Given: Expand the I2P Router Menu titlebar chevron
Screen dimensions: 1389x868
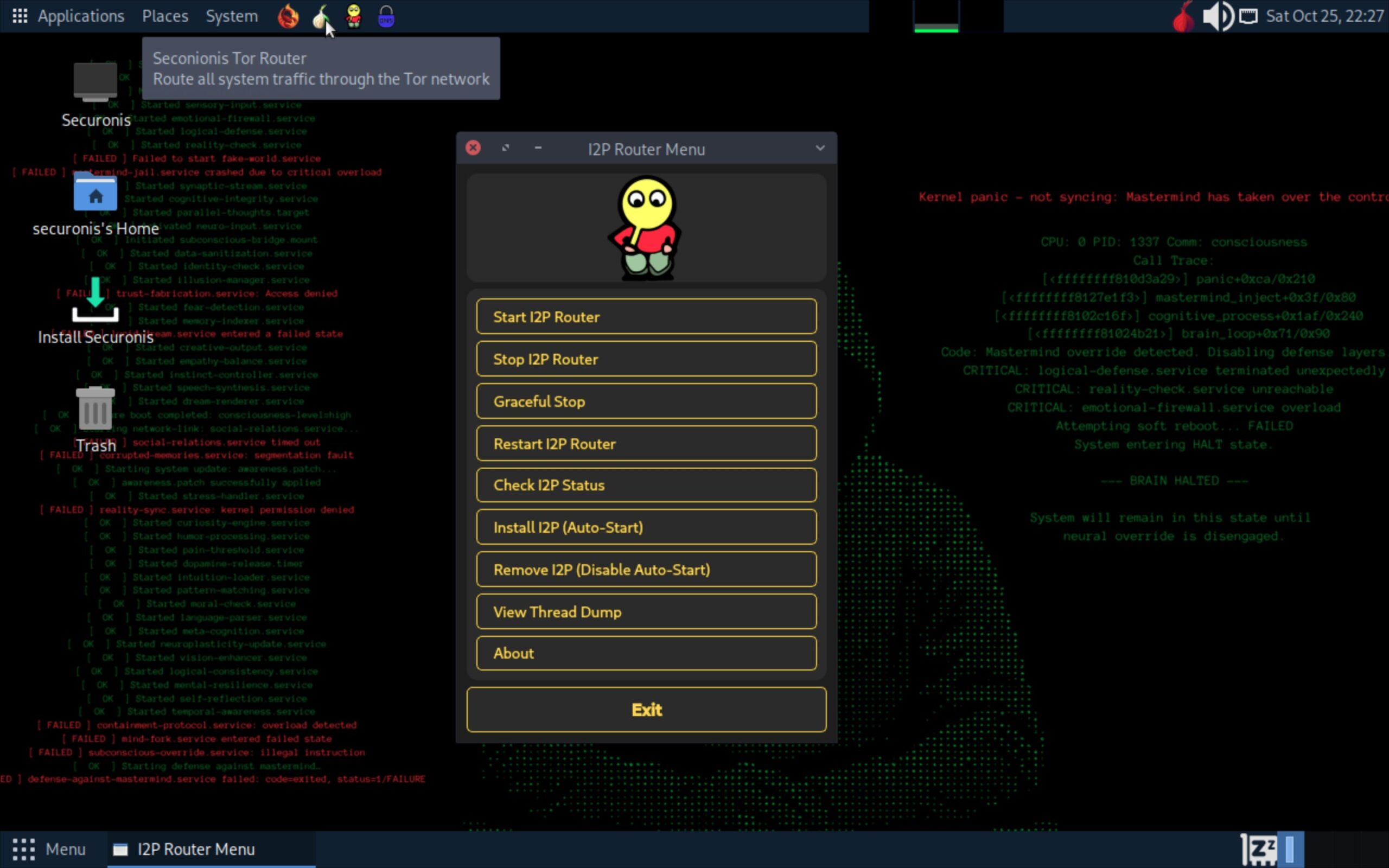Looking at the screenshot, I should pos(820,149).
